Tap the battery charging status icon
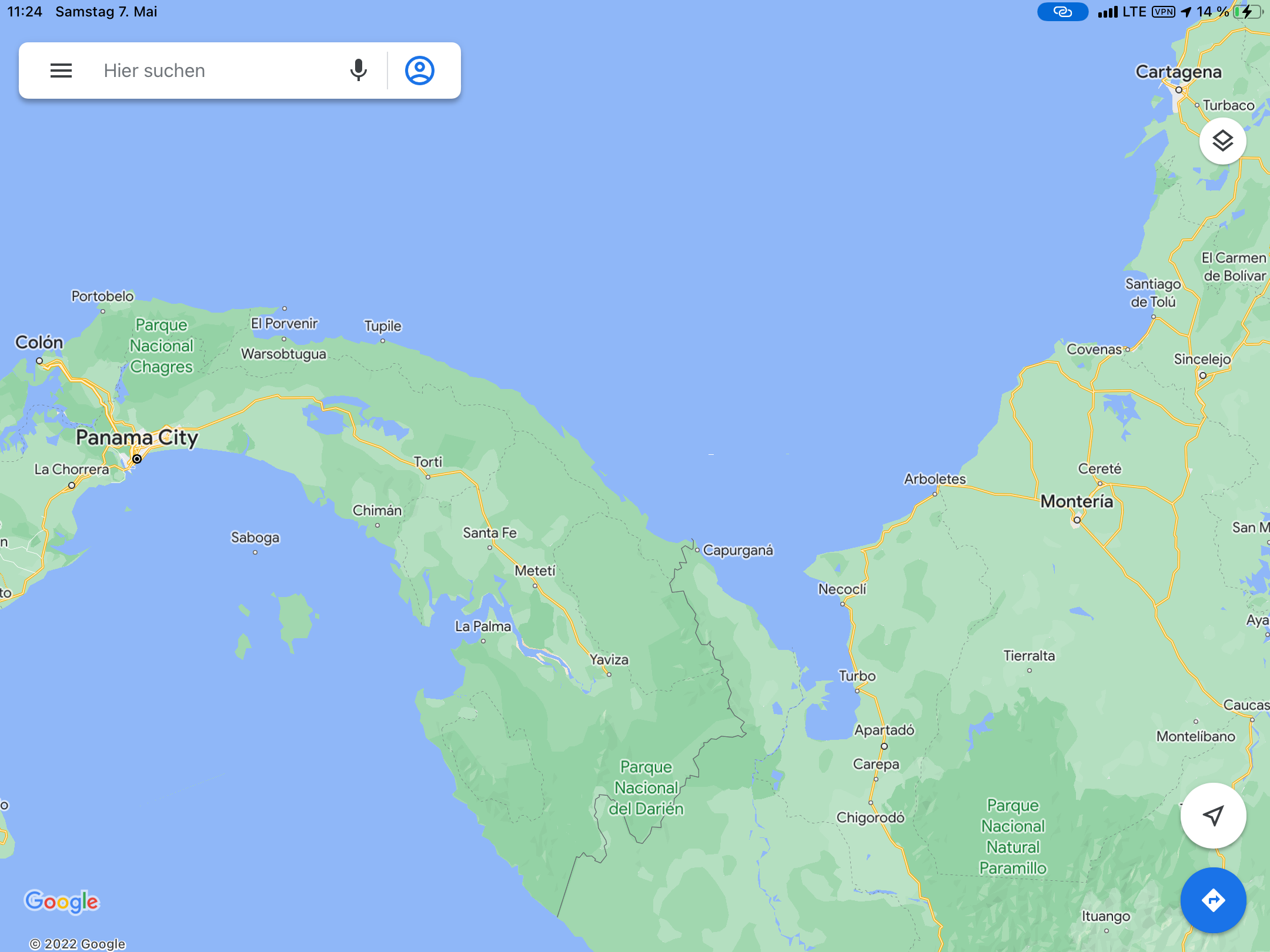The width and height of the screenshot is (1270, 952). click(x=1248, y=12)
